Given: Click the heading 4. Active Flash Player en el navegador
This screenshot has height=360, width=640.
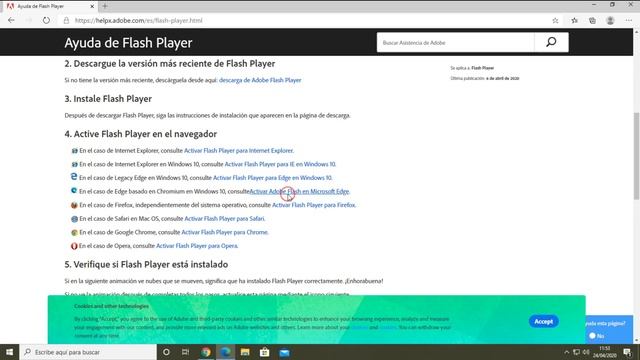Looking at the screenshot, I should 140,134.
